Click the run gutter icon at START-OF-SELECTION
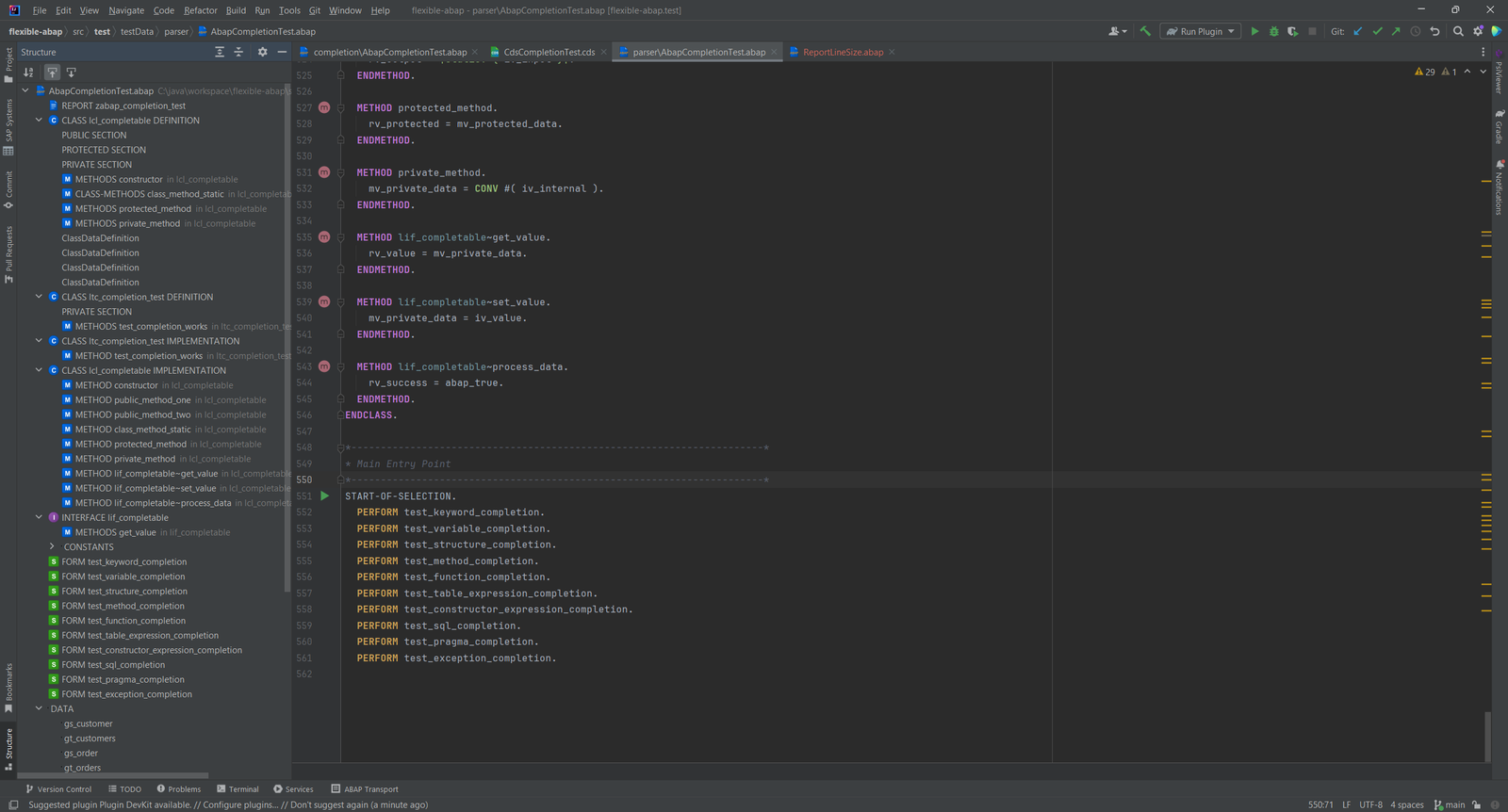Viewport: 1508px width, 812px height. coord(324,495)
